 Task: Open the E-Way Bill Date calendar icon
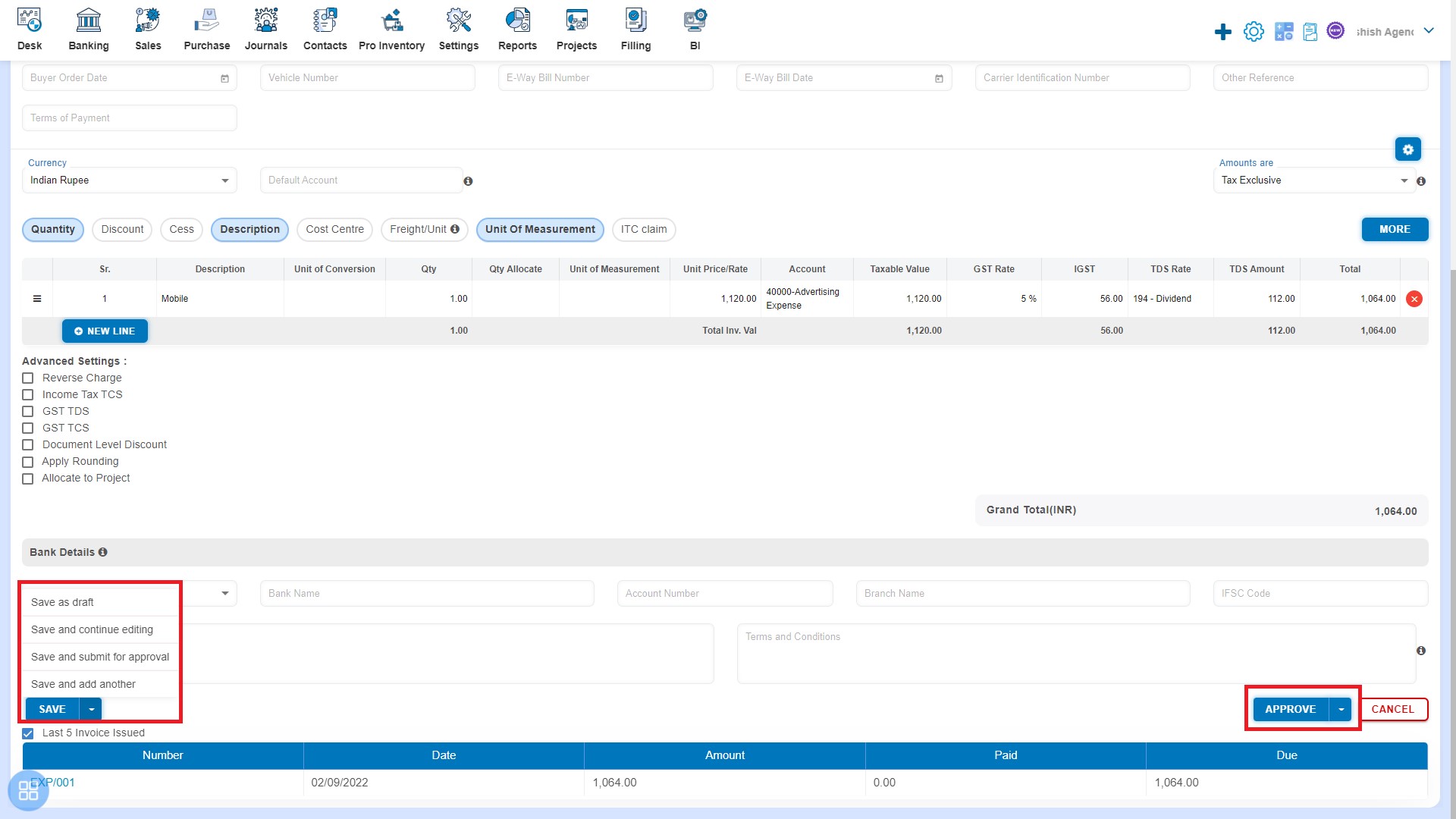tap(939, 78)
